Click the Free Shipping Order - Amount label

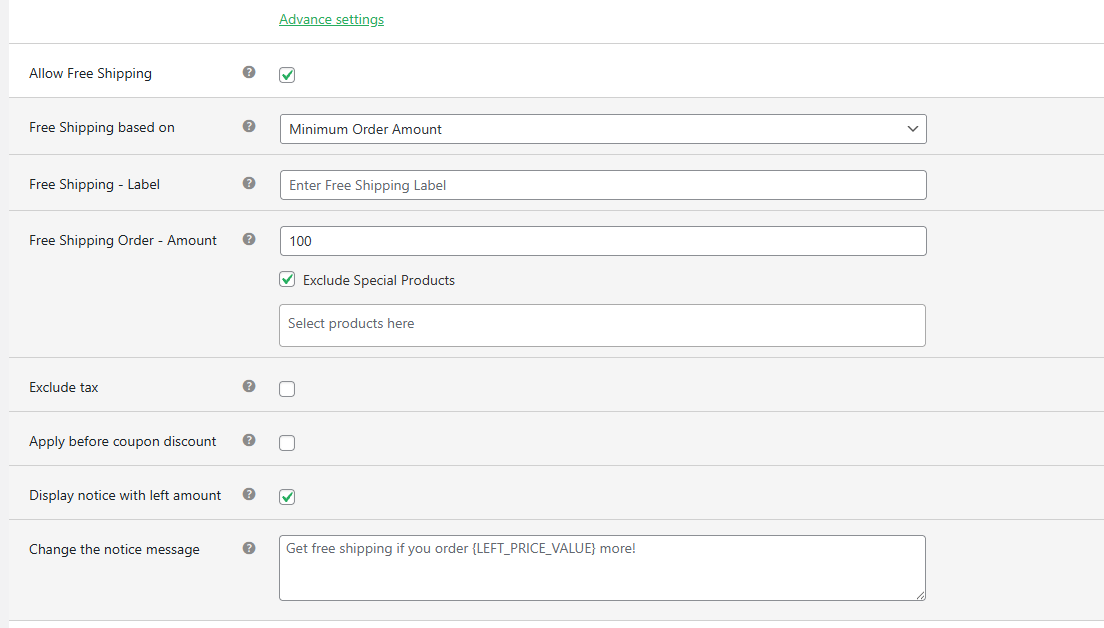pos(123,240)
